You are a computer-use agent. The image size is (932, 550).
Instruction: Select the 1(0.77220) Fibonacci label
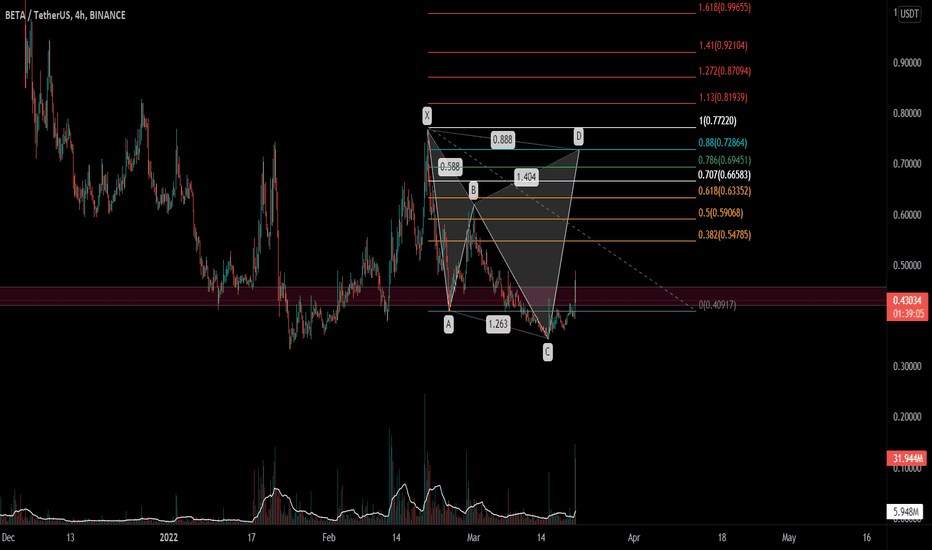coord(717,121)
